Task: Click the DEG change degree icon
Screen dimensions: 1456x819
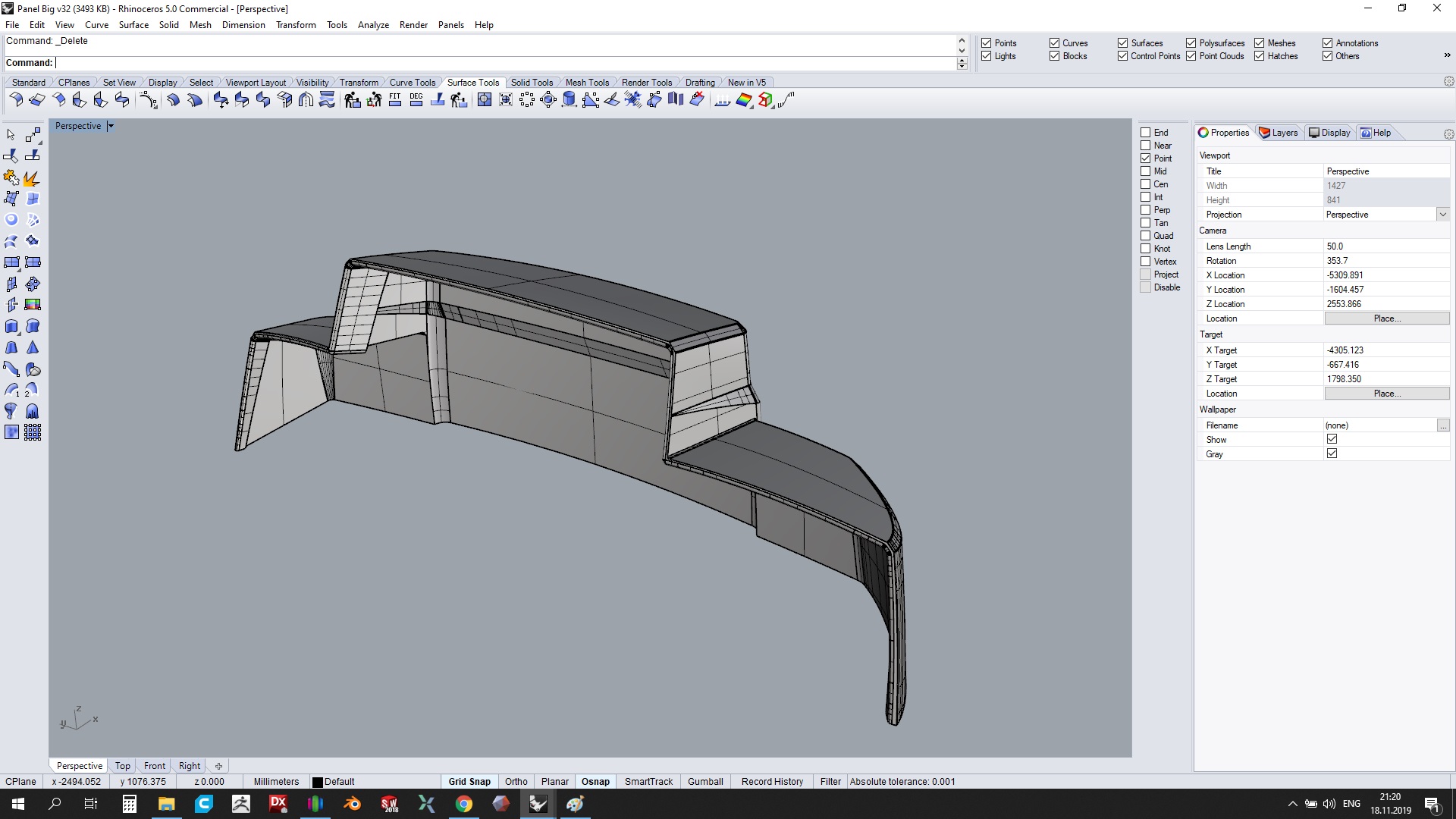Action: click(416, 100)
